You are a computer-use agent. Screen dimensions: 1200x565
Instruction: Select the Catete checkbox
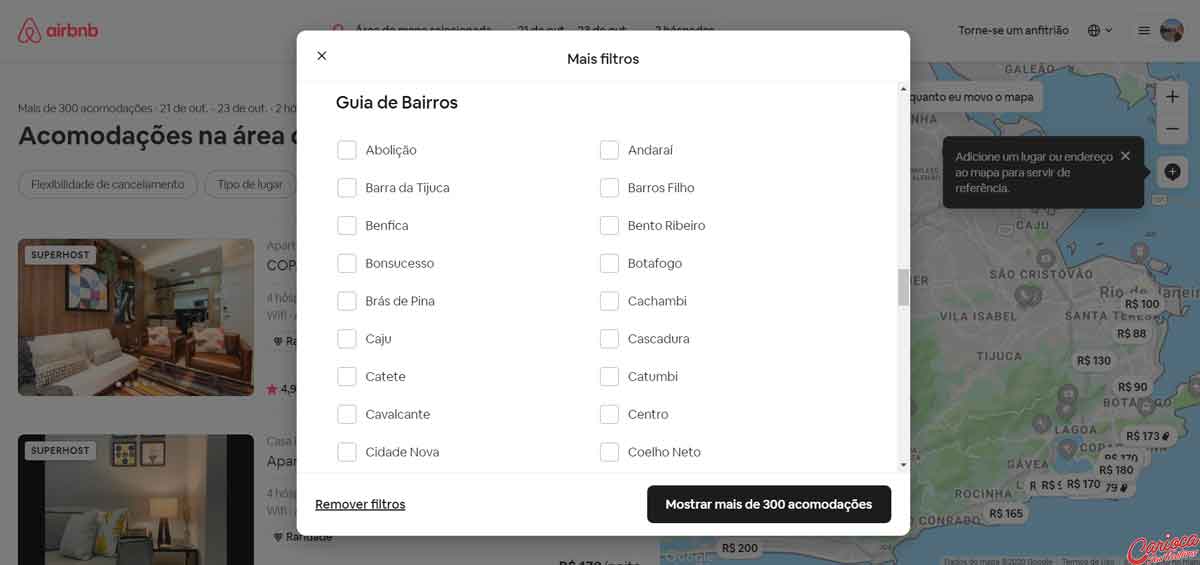click(x=347, y=376)
